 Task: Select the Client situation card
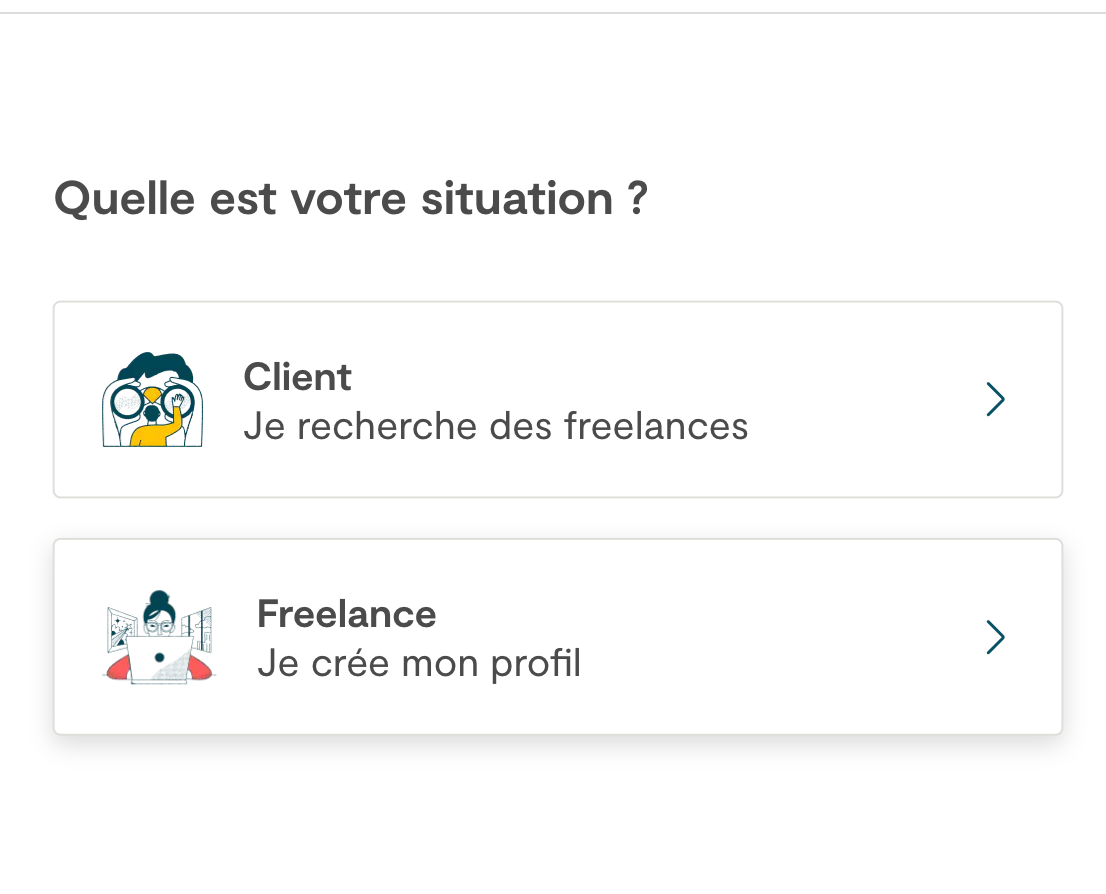pos(557,400)
